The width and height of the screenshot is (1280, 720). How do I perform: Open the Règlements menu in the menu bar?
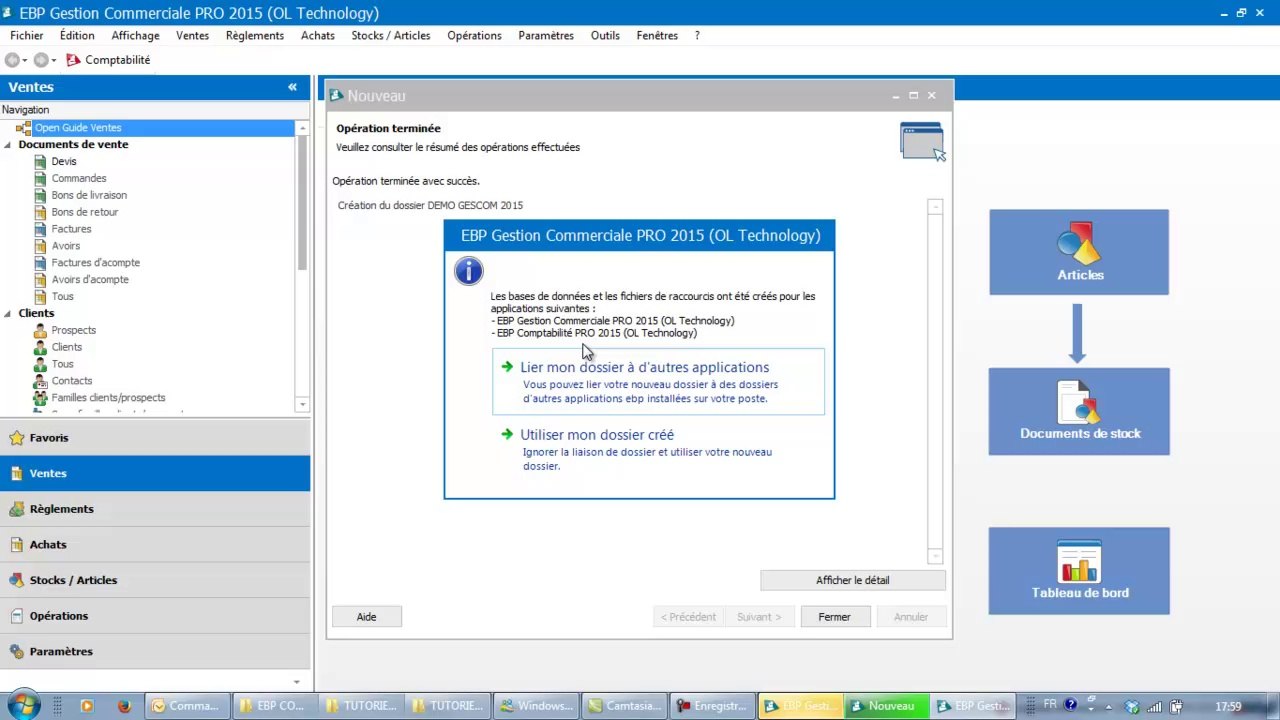pos(255,35)
